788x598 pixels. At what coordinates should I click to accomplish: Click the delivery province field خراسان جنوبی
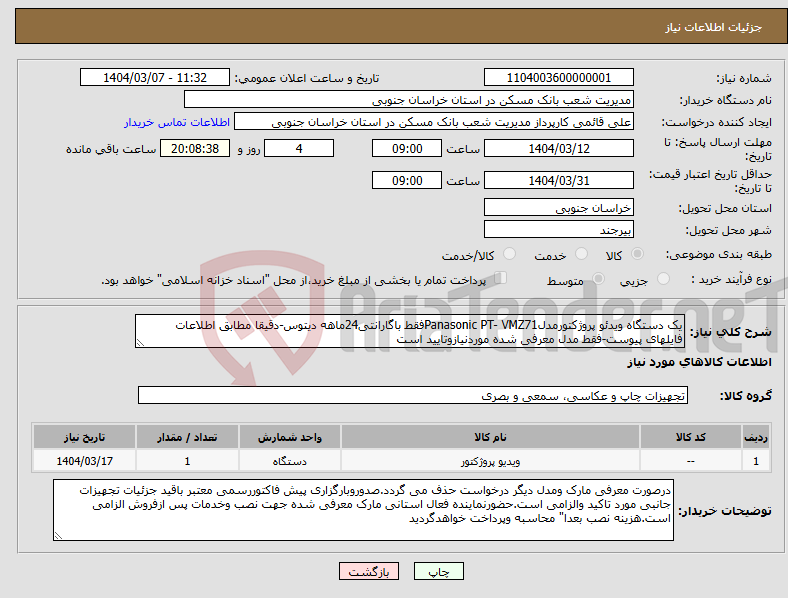click(x=558, y=207)
